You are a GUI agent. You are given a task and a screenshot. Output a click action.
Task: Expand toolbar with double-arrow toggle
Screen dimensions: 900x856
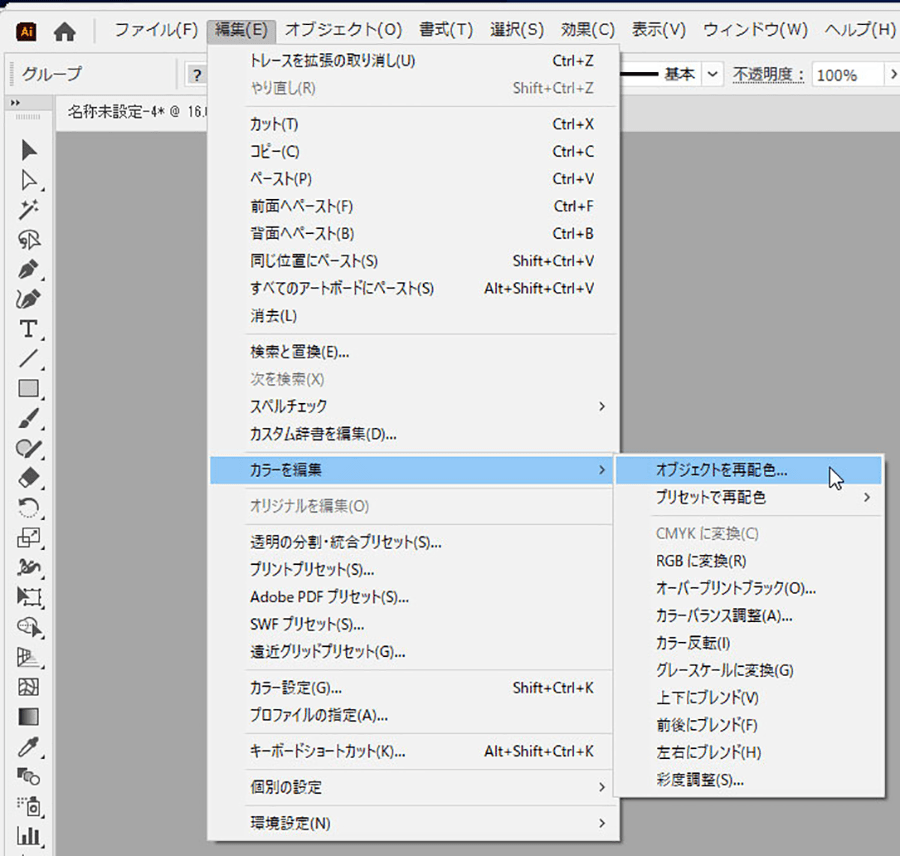(x=16, y=103)
